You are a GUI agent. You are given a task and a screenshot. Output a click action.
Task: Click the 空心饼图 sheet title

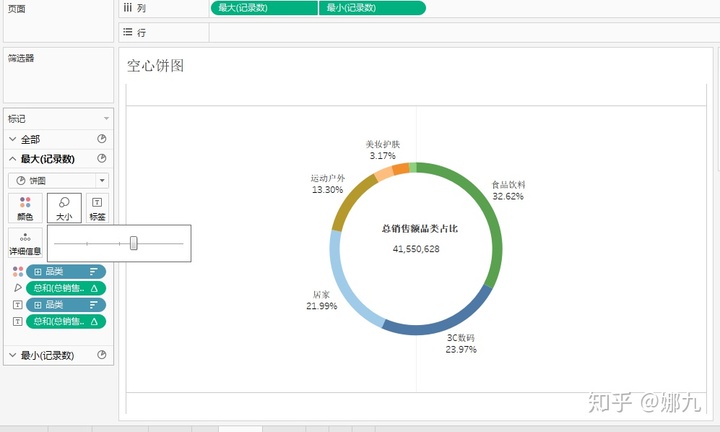pyautogui.click(x=155, y=66)
